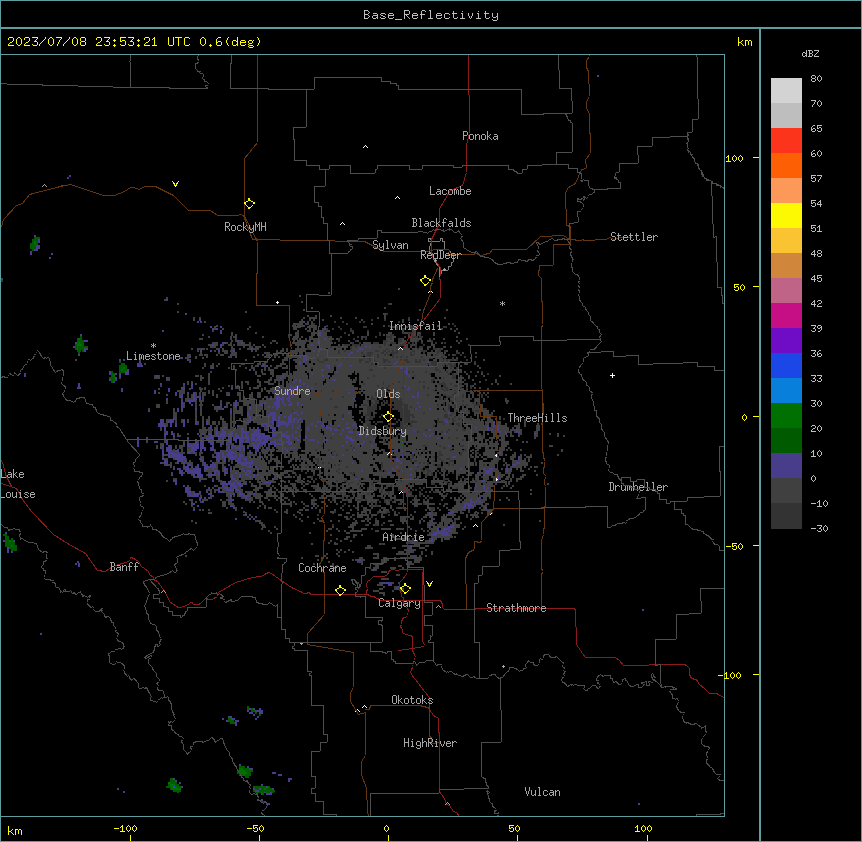Select the Sundre label
Viewport: 862px width, 842px height.
292,391
